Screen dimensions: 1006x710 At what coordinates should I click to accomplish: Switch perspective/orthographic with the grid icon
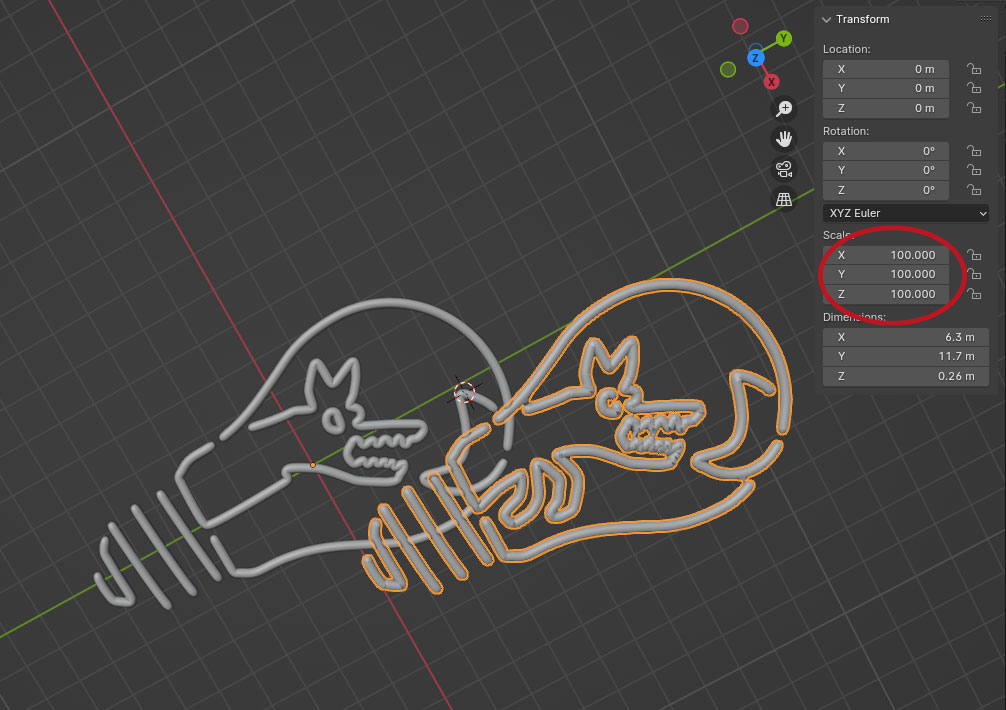click(x=784, y=200)
